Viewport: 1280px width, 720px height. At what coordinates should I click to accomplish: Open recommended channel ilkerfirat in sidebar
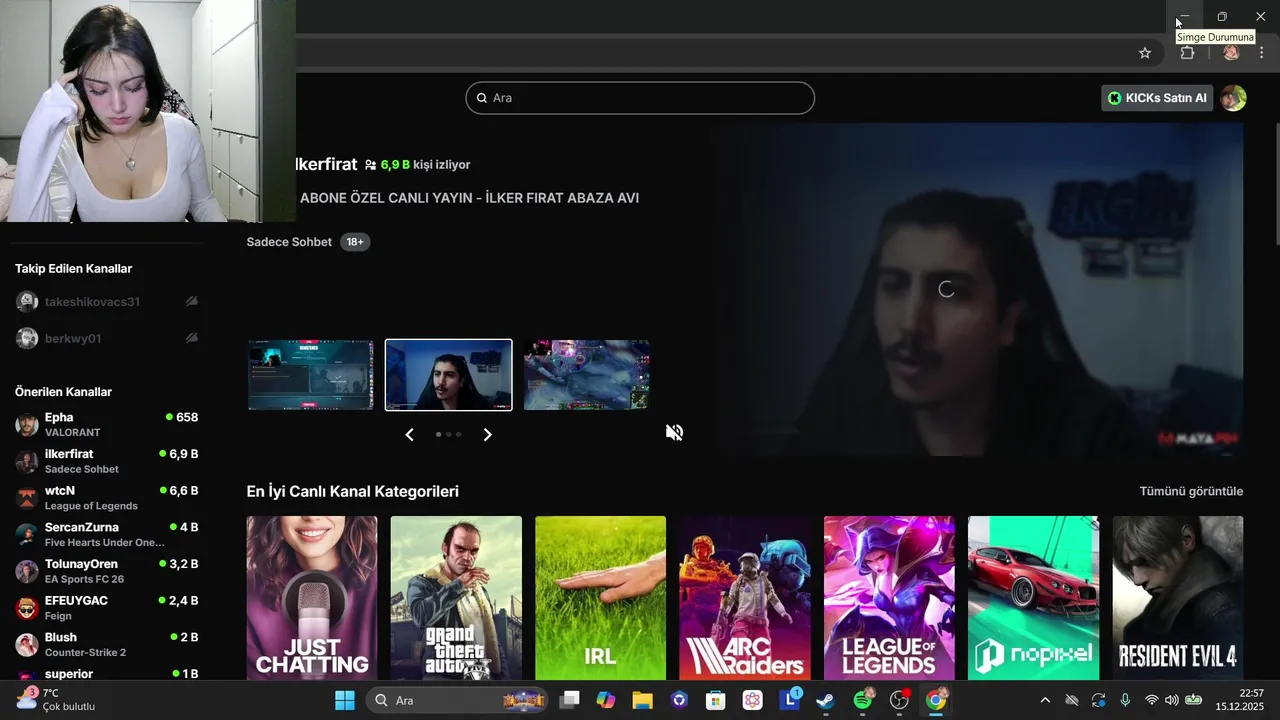107,461
